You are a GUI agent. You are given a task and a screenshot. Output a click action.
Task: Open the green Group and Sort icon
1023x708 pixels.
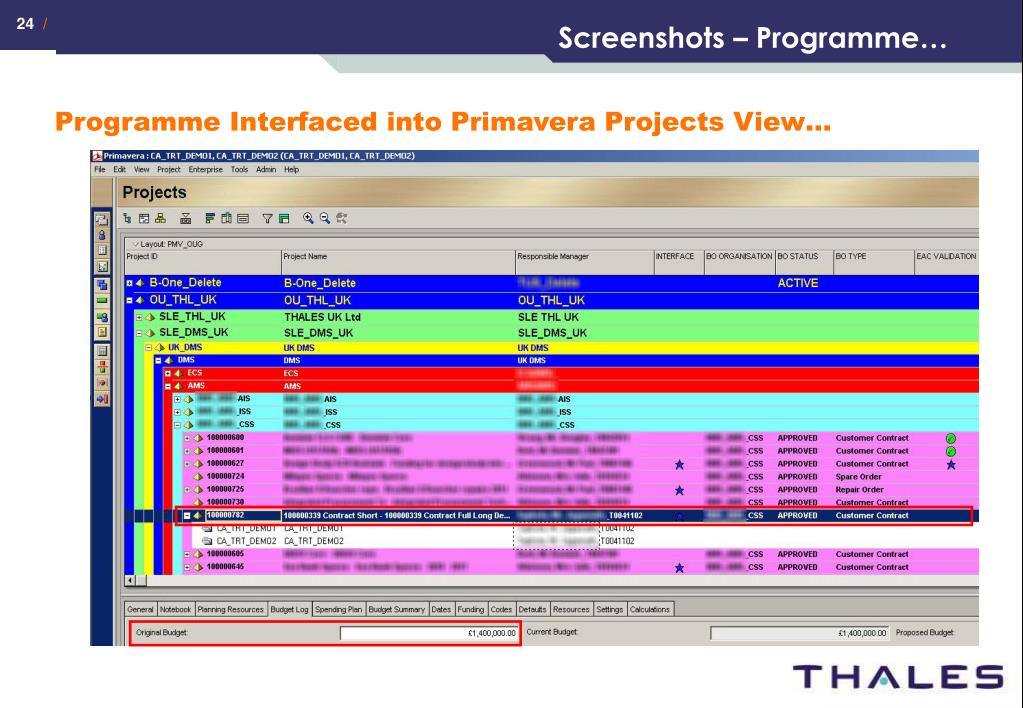[284, 219]
